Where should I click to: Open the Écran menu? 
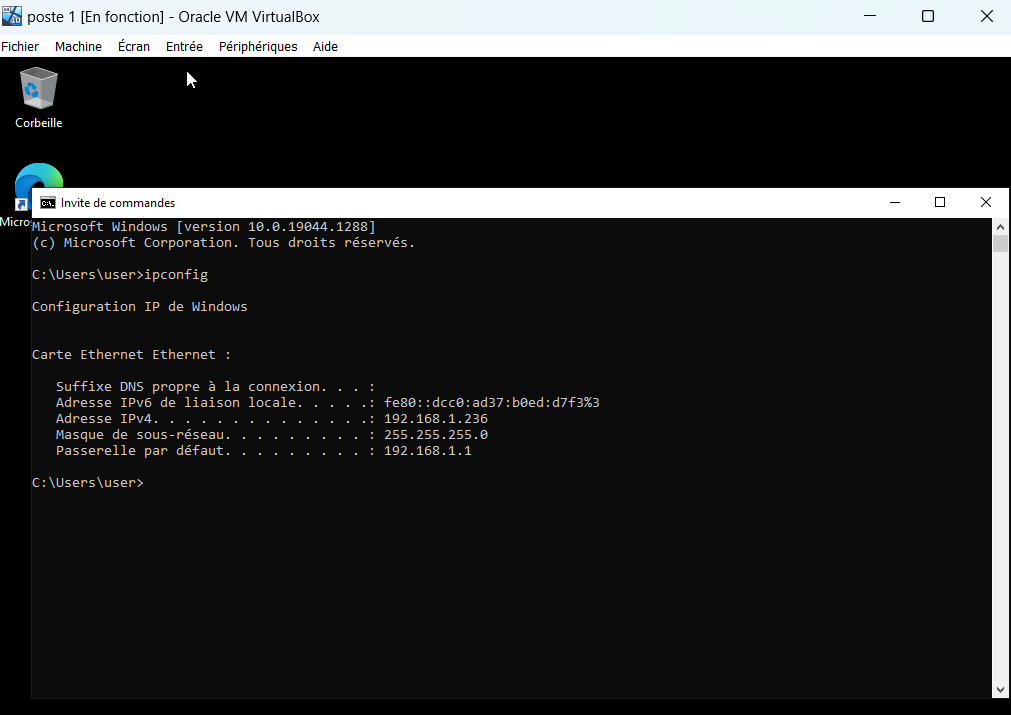[x=133, y=47]
